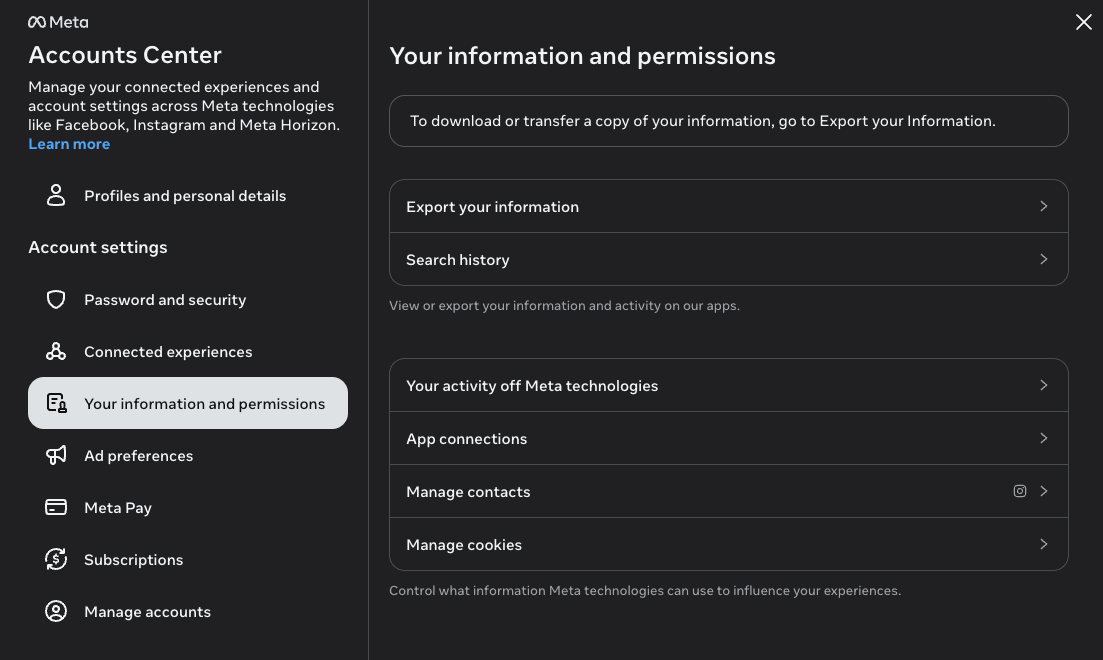Click chevron on App connections row
Image resolution: width=1103 pixels, height=660 pixels.
click(1044, 438)
